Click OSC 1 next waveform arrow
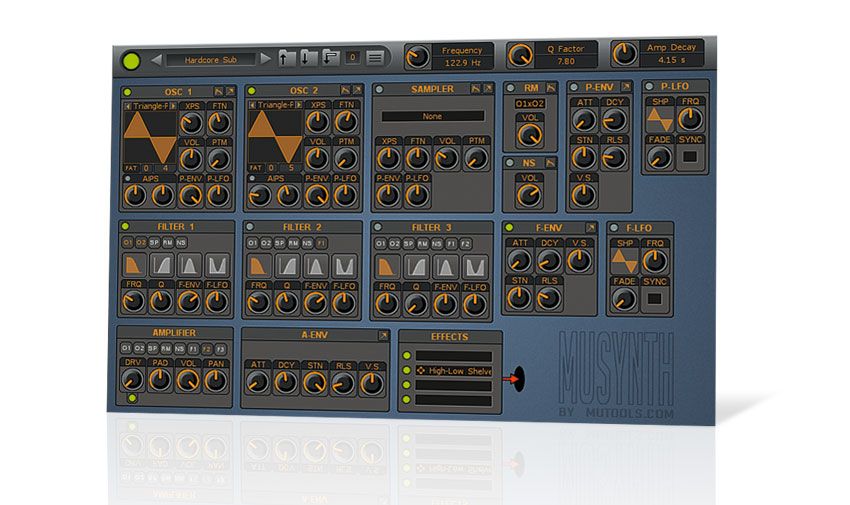 173,106
